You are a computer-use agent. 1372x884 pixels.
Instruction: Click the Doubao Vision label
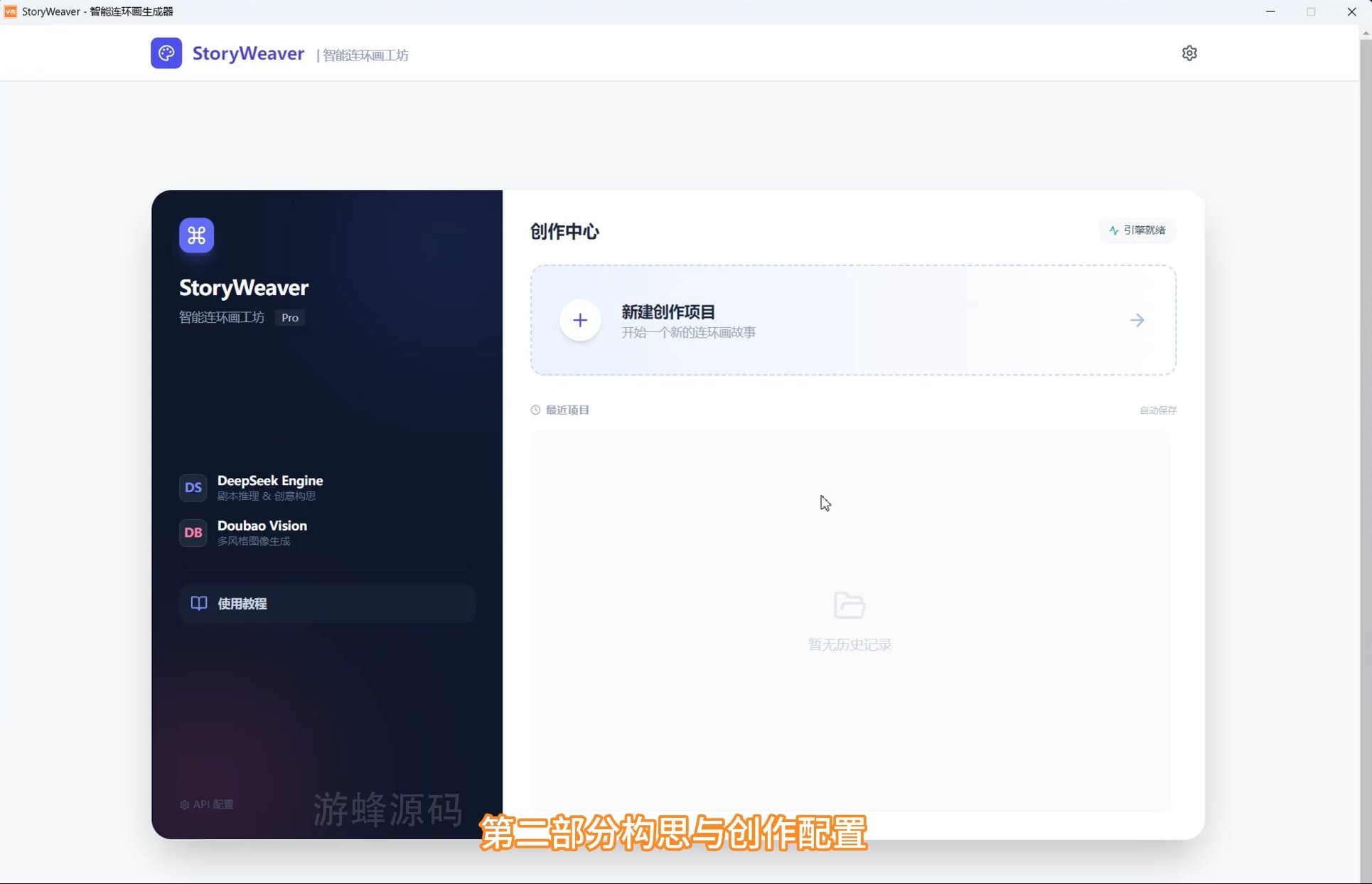pos(262,526)
